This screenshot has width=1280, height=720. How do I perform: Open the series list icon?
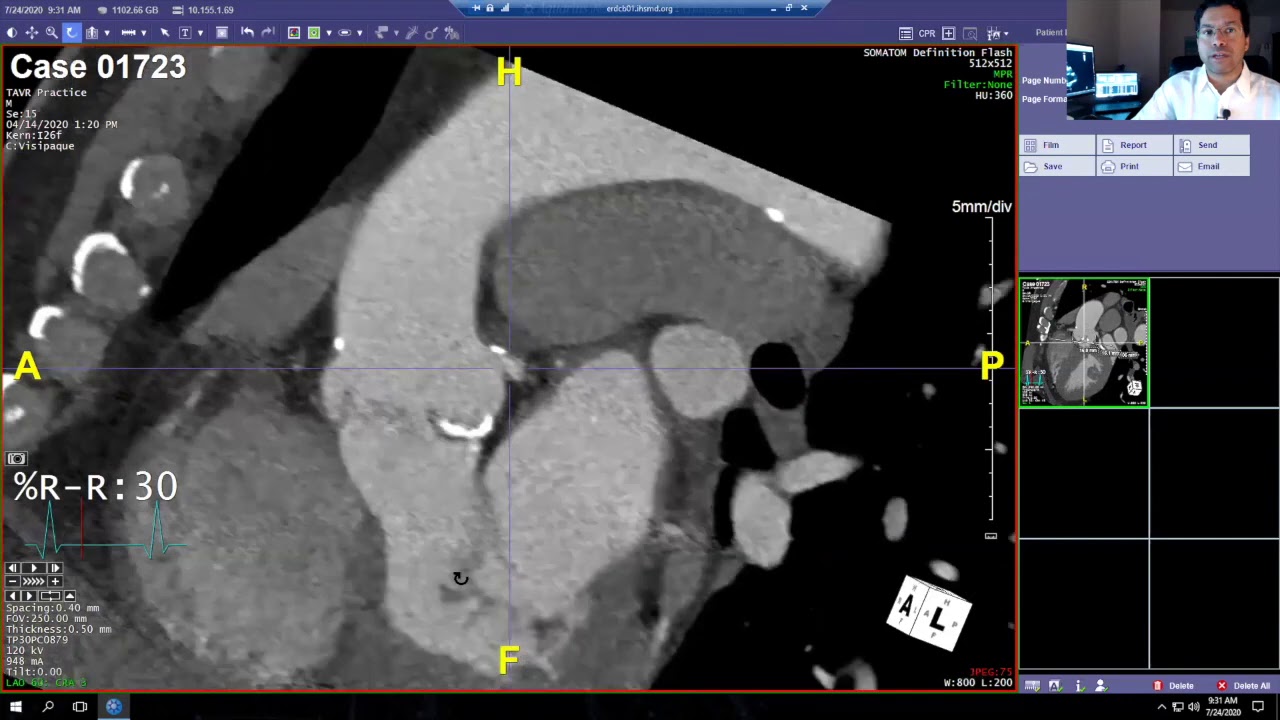click(x=905, y=33)
